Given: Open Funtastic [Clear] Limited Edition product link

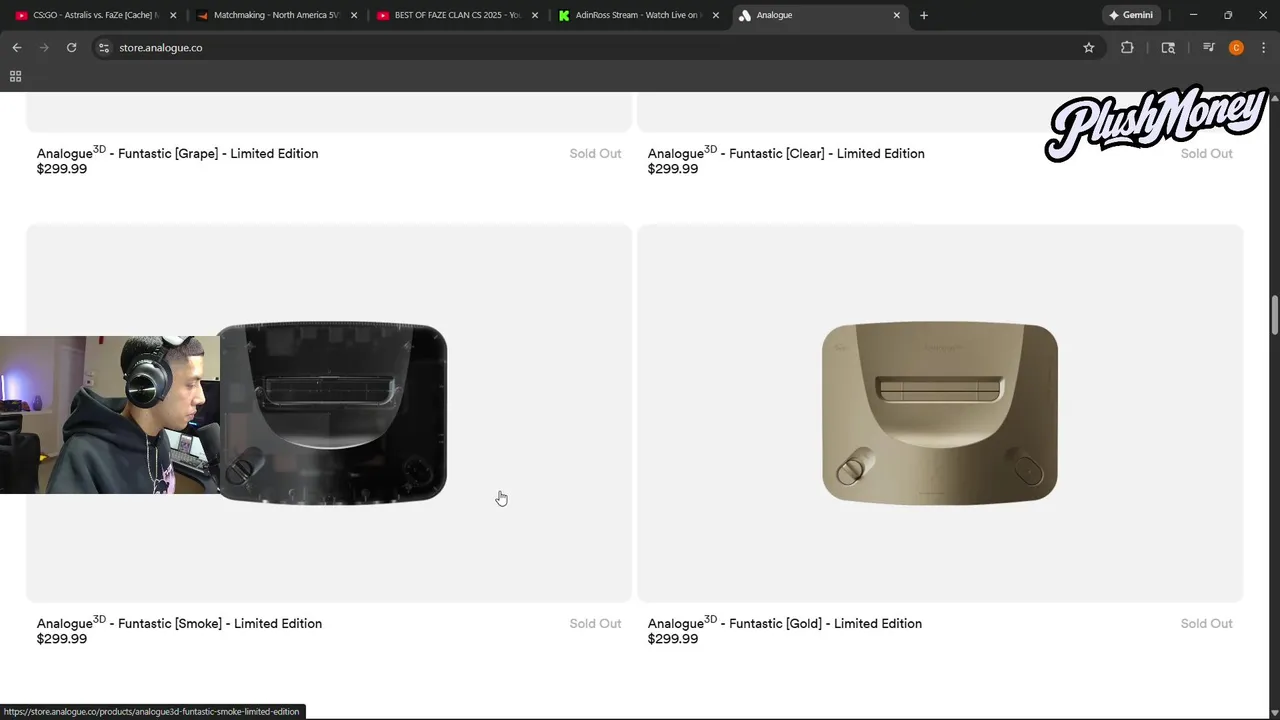Looking at the screenshot, I should pos(786,153).
